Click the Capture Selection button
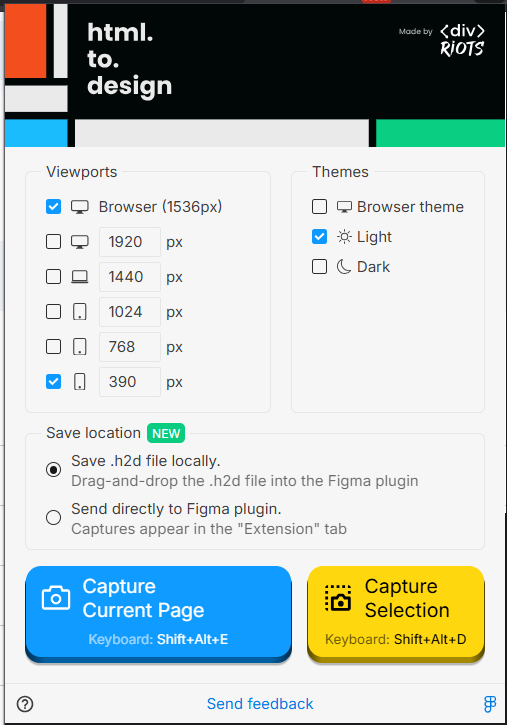The height and width of the screenshot is (725, 507). pos(396,613)
